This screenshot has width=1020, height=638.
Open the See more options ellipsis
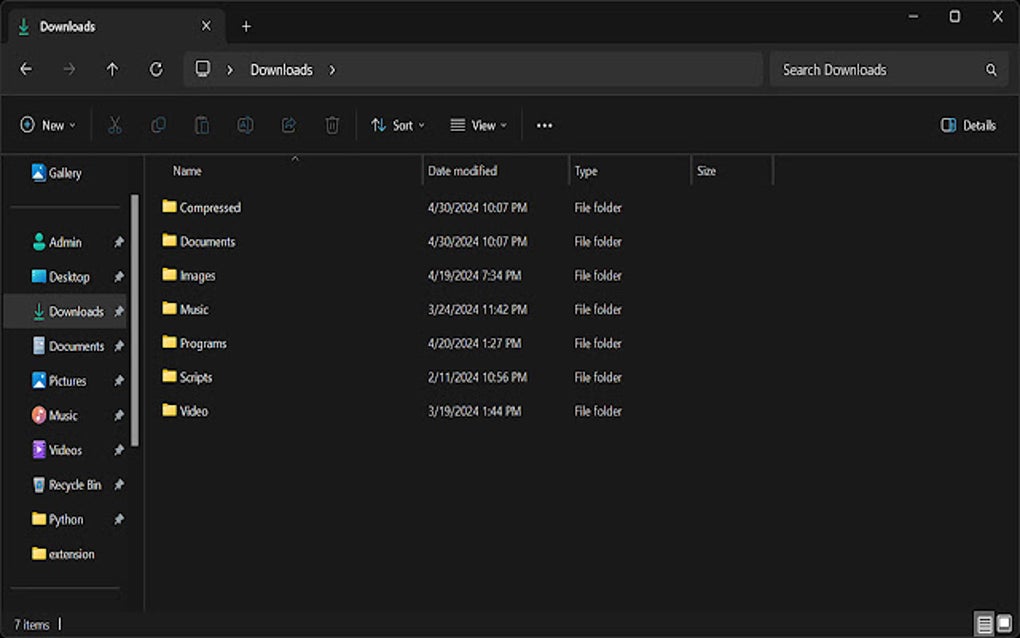544,124
